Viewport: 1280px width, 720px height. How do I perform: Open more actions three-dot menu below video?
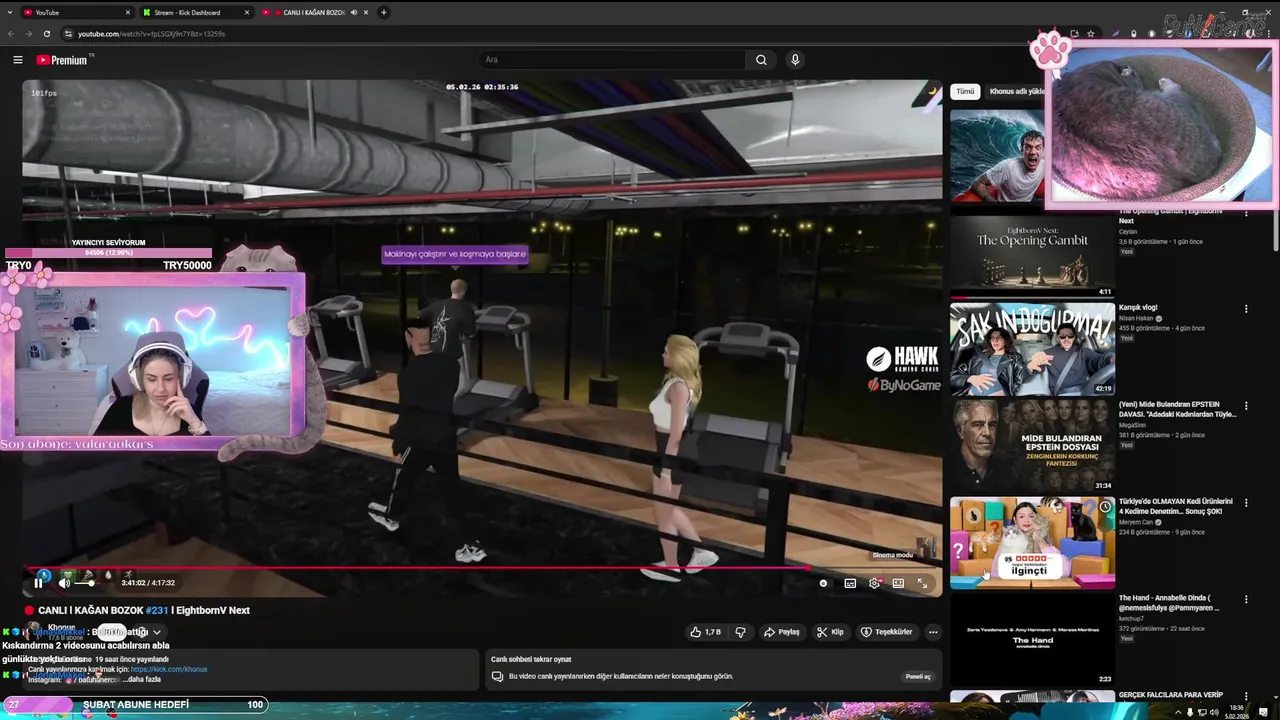click(933, 632)
